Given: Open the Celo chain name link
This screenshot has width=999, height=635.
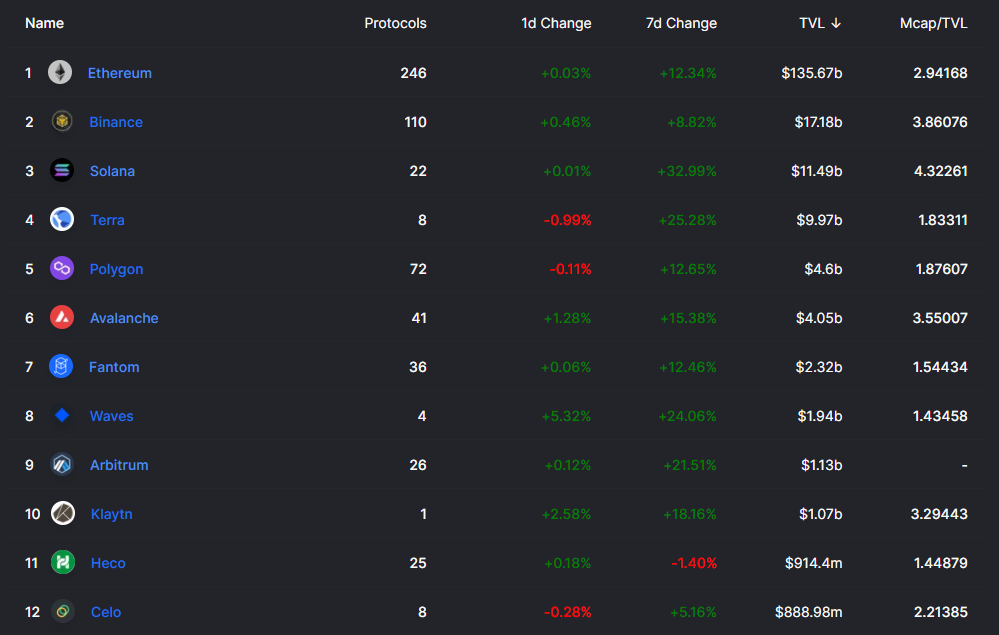Looking at the screenshot, I should click(106, 612).
